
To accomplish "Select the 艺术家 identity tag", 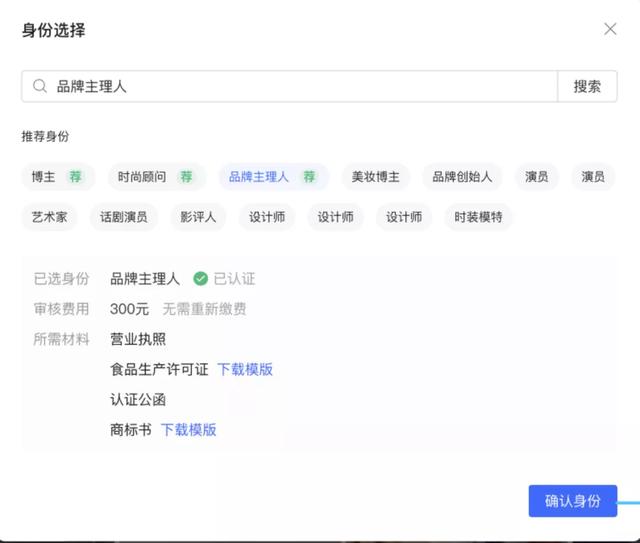I will [49, 217].
